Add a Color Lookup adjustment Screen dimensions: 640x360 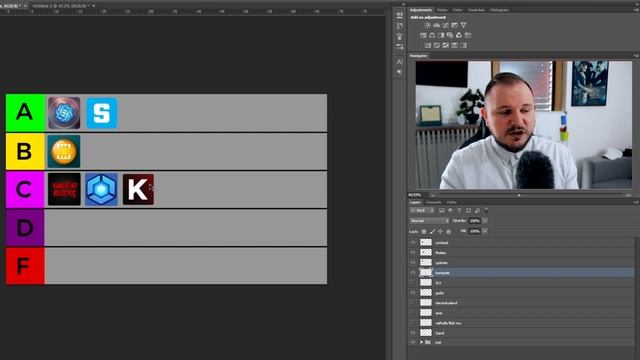coord(468,36)
